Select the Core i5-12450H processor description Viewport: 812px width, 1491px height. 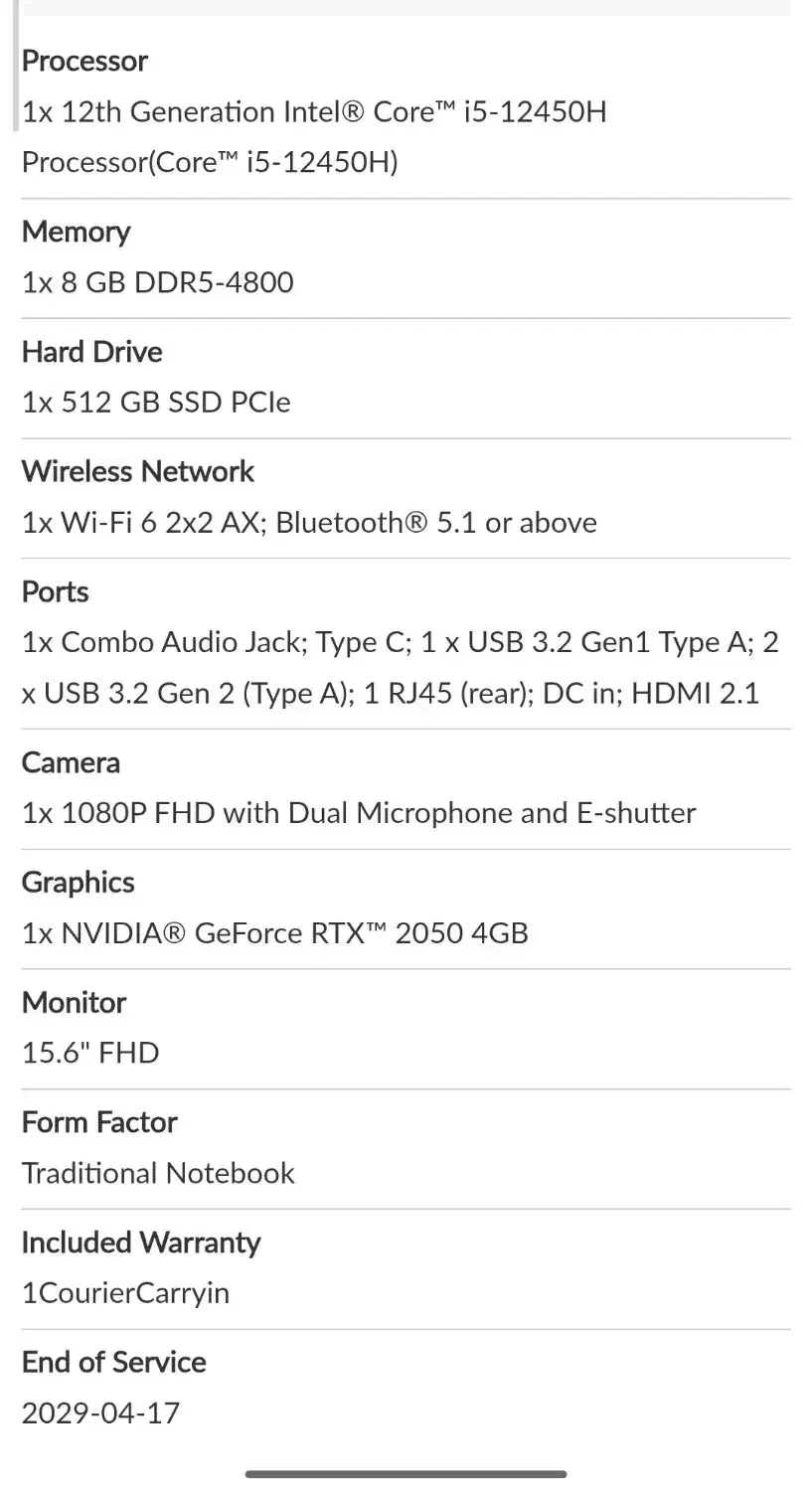[x=313, y=136]
